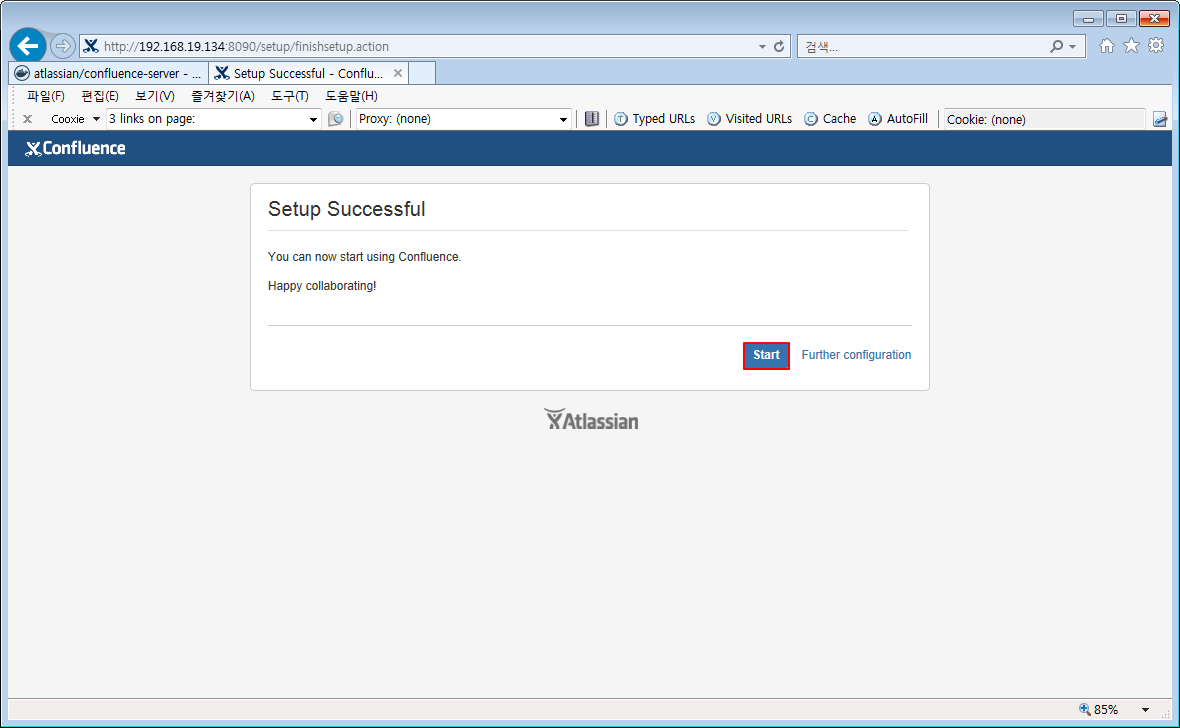Click the book icon in Cooxie toolbar
The width and height of the screenshot is (1180, 728).
coord(592,119)
